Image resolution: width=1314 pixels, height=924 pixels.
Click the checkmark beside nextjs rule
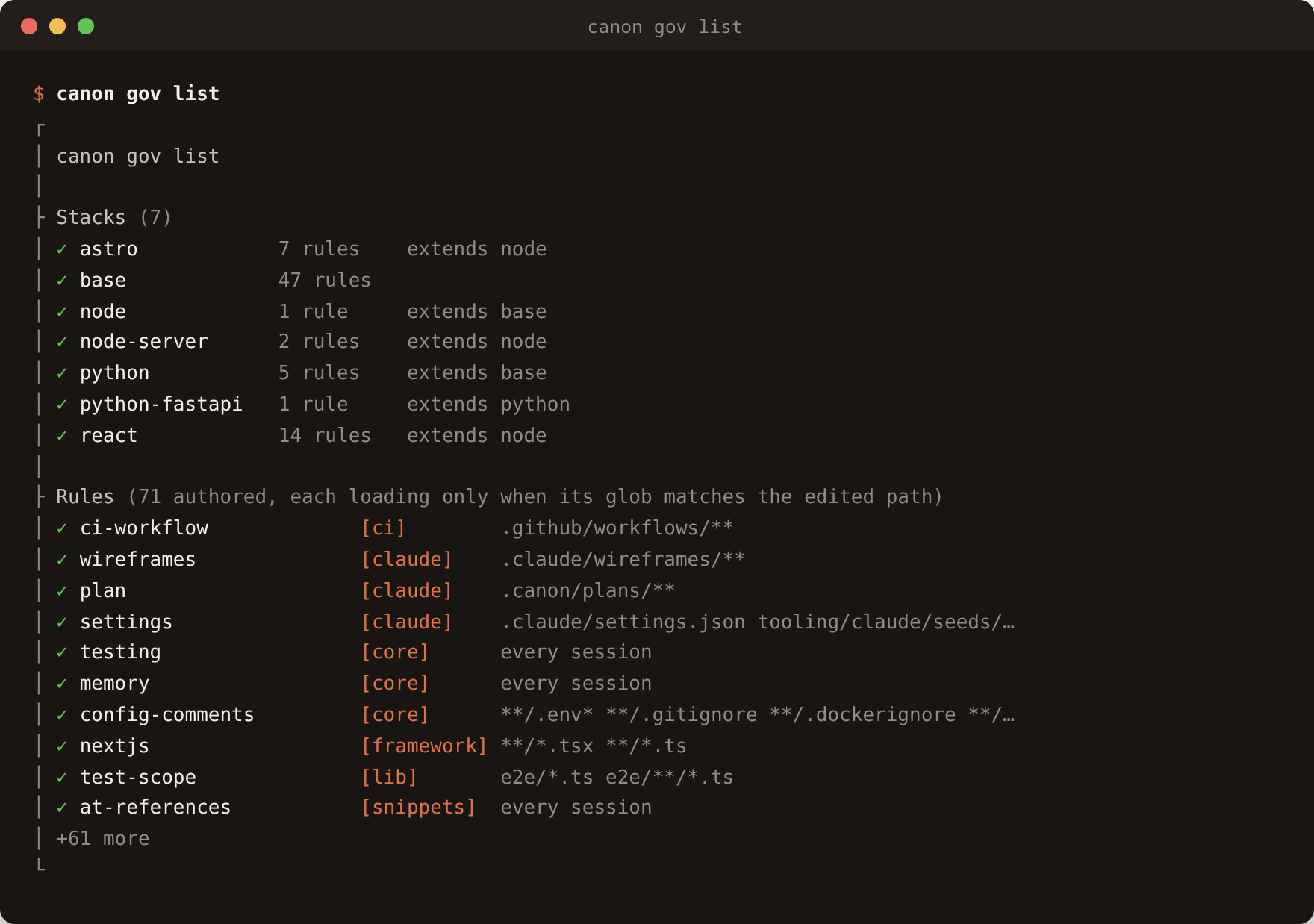click(x=62, y=746)
